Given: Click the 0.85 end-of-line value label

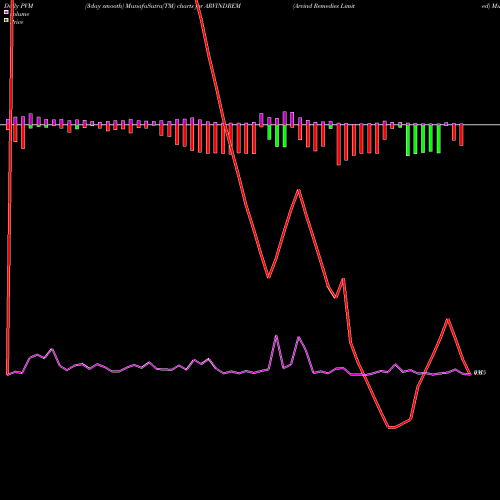Looking at the screenshot, I should tap(480, 373).
